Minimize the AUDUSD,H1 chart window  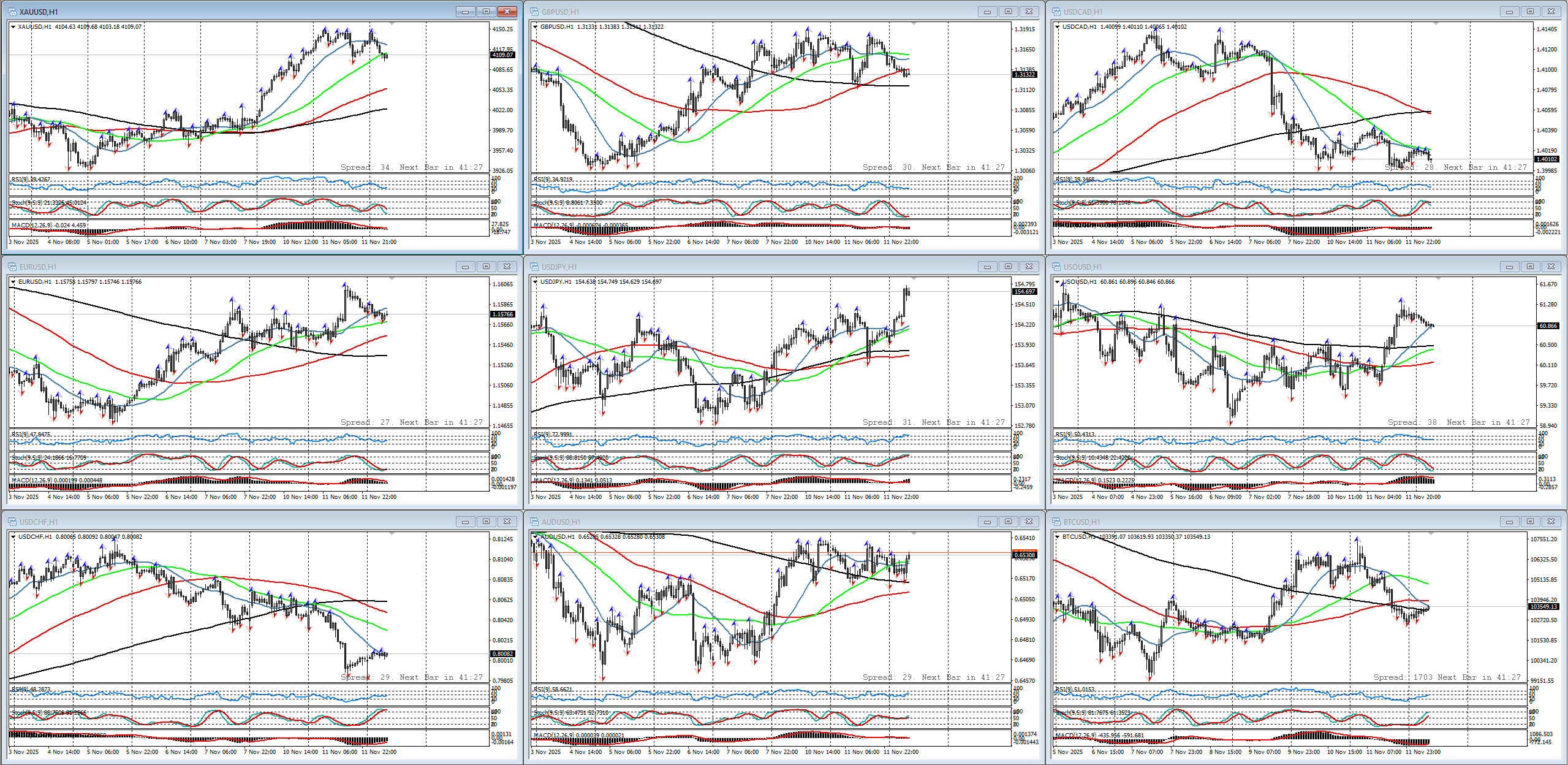987,522
